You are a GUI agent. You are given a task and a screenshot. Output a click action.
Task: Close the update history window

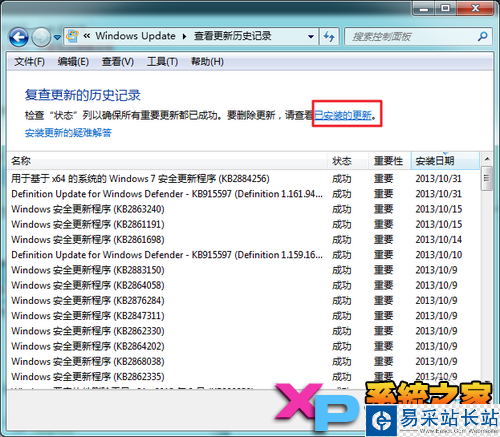click(475, 8)
